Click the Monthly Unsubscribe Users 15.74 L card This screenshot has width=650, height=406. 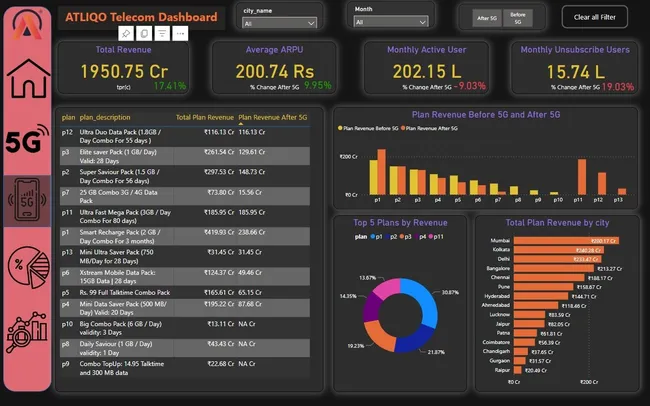pyautogui.click(x=575, y=68)
